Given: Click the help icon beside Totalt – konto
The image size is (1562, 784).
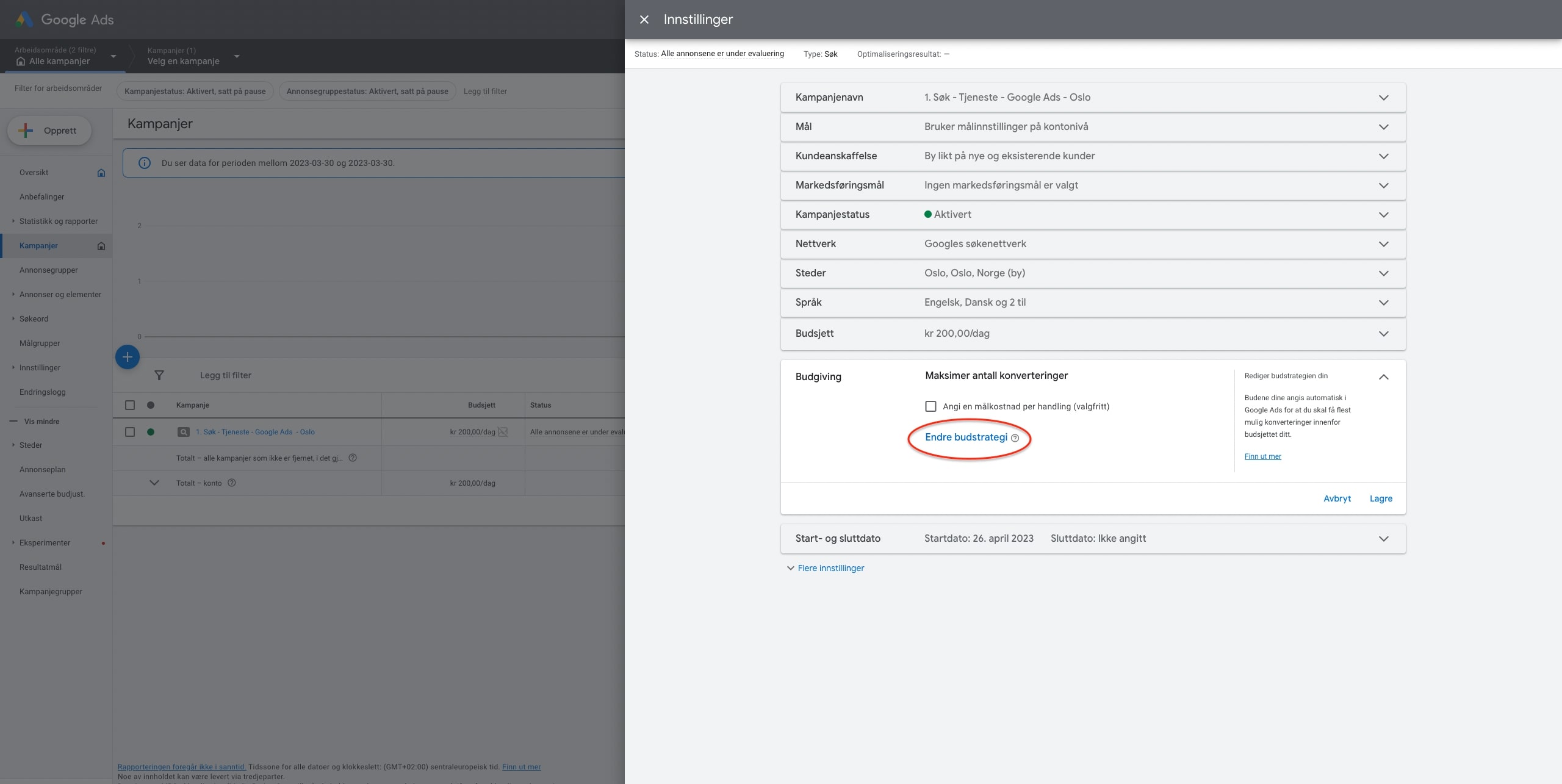Looking at the screenshot, I should [232, 483].
